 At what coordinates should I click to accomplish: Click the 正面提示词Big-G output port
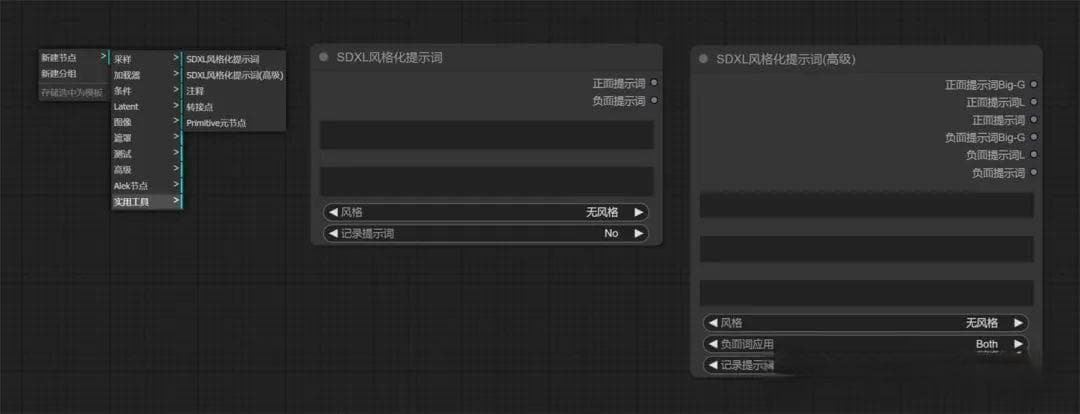(1033, 85)
